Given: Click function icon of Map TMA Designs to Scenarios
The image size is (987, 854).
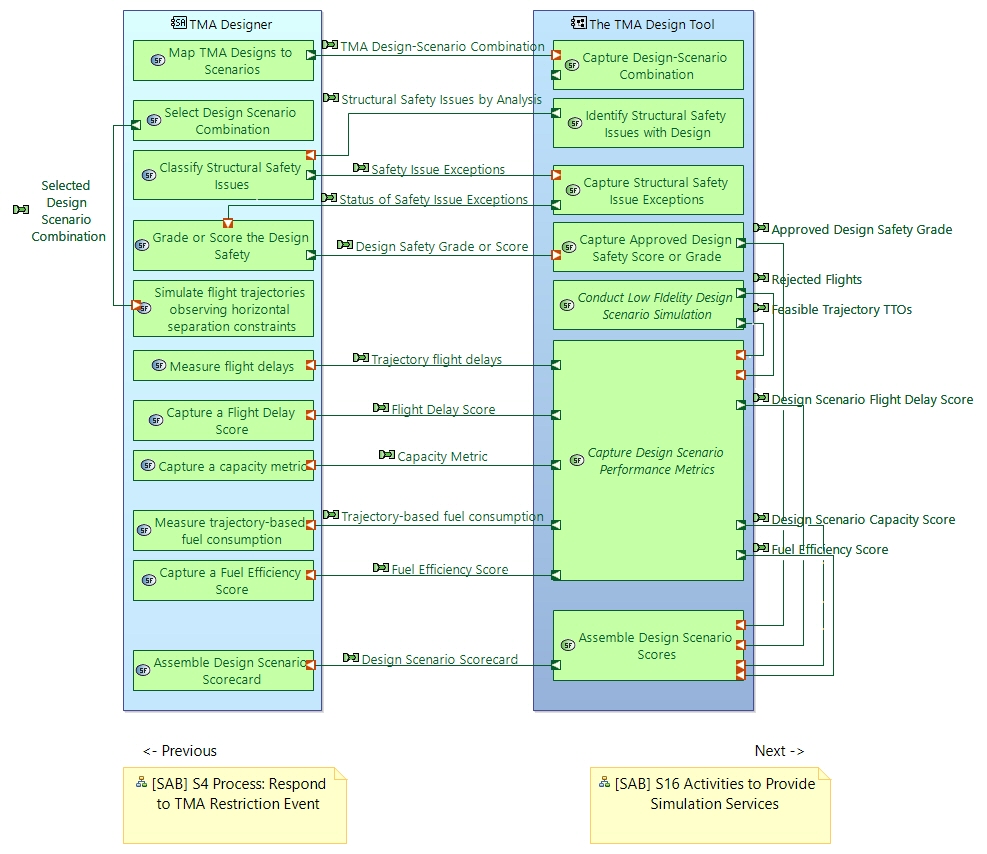Looking at the screenshot, I should [158, 60].
